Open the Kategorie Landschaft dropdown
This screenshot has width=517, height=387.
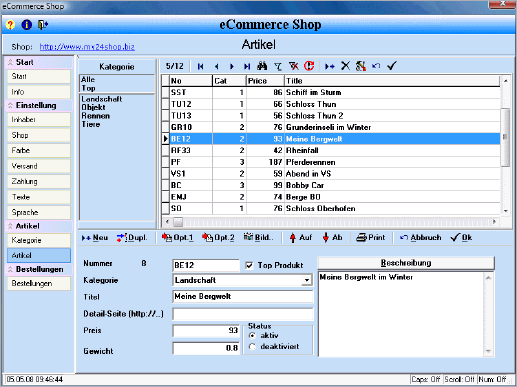[x=306, y=280]
